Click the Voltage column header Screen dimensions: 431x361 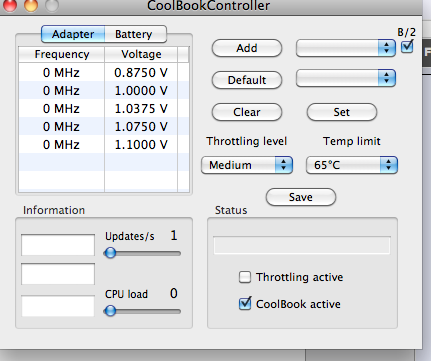(141, 54)
